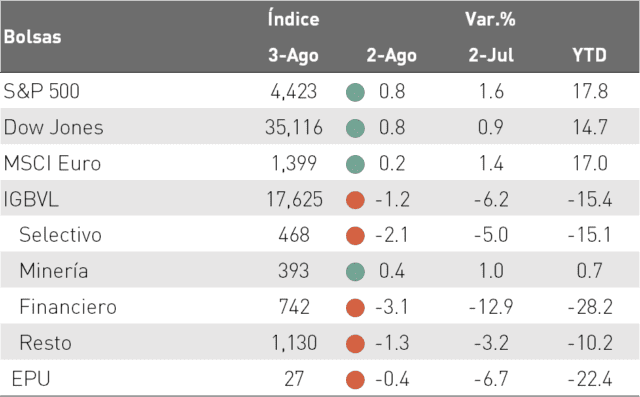Screen dimensions: 640x397
Task: Click the EPU row label
Action: click(31, 379)
